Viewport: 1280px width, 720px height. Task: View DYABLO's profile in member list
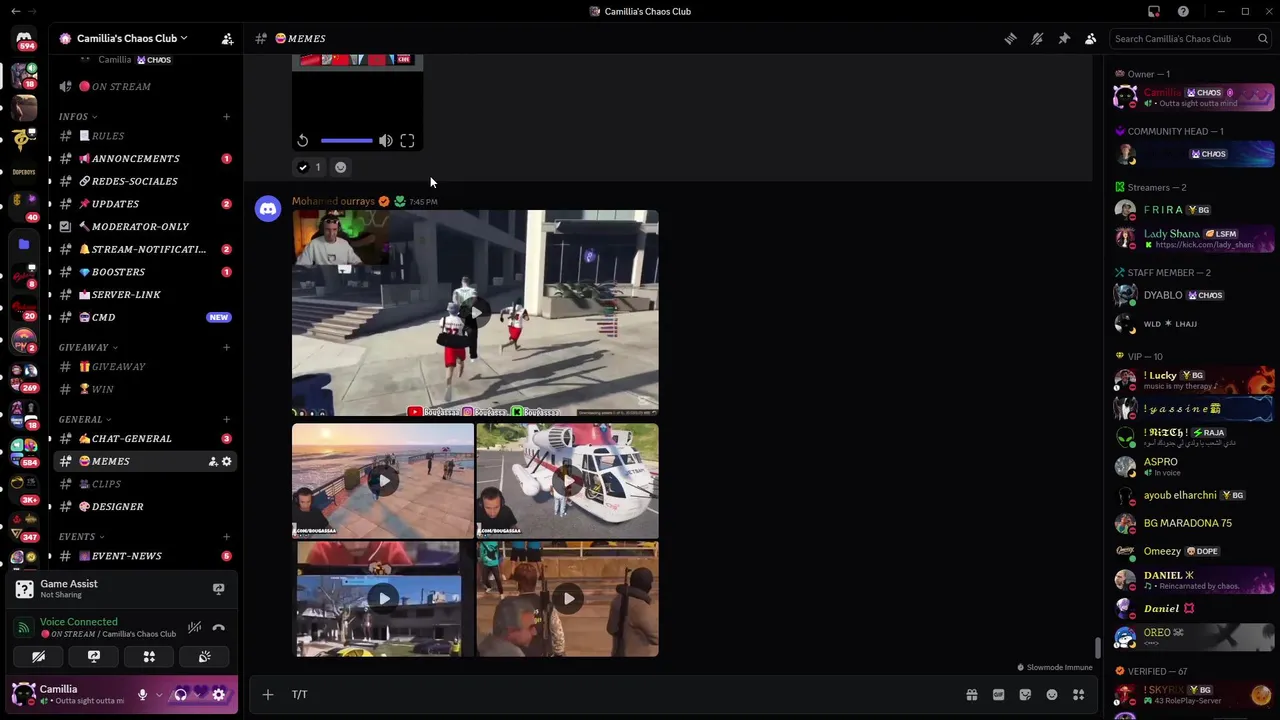coord(1194,296)
